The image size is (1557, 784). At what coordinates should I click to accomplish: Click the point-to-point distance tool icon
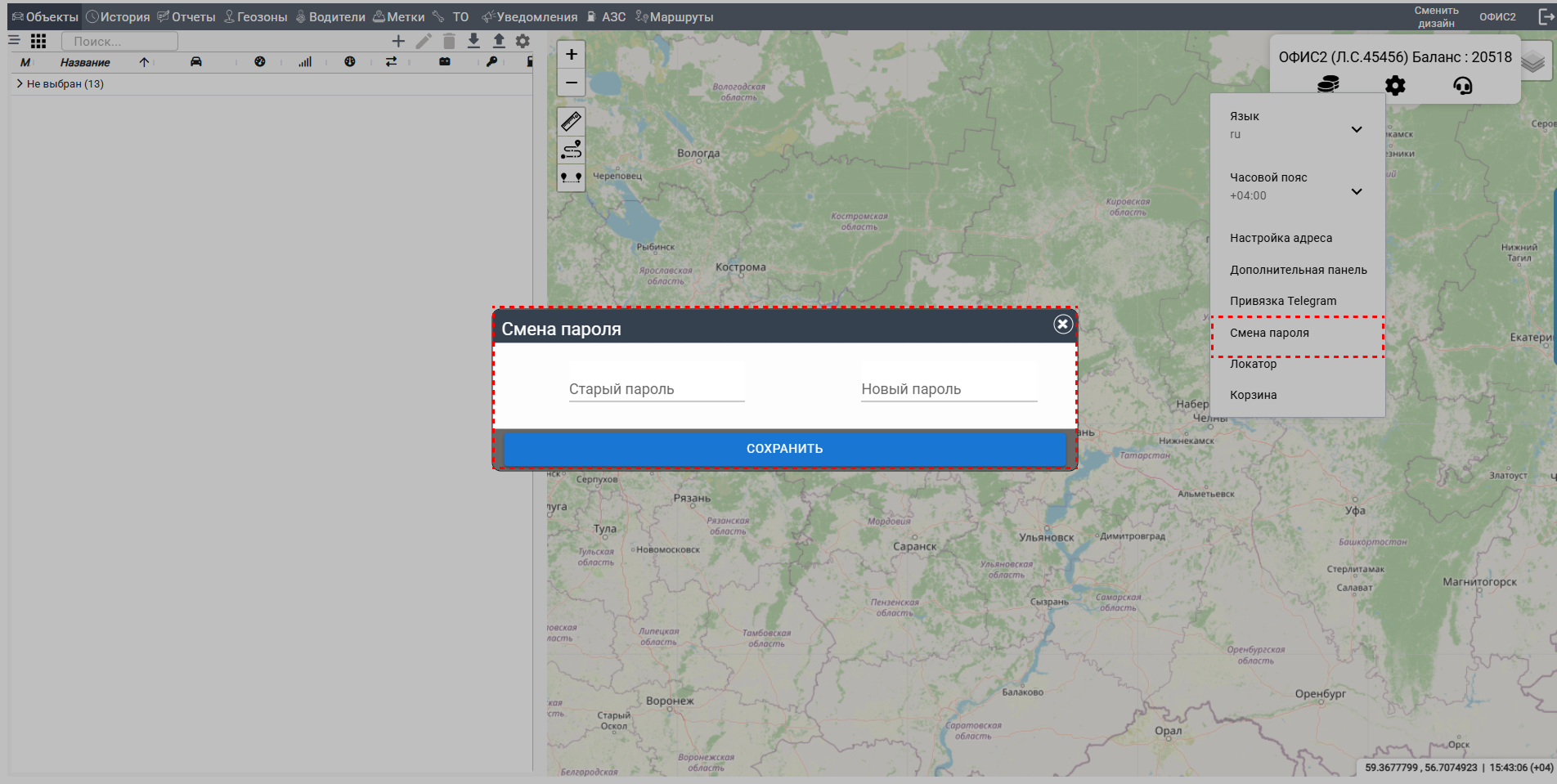(571, 177)
